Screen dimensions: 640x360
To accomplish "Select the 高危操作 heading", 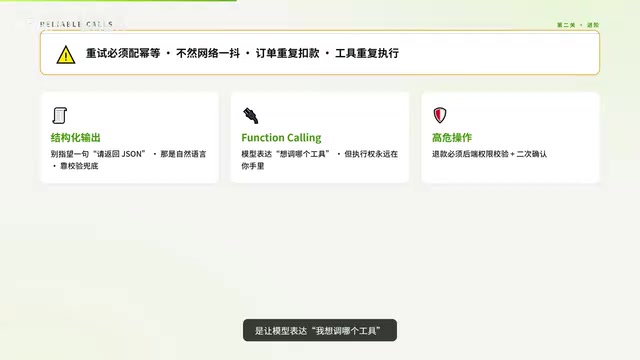I will 452,138.
